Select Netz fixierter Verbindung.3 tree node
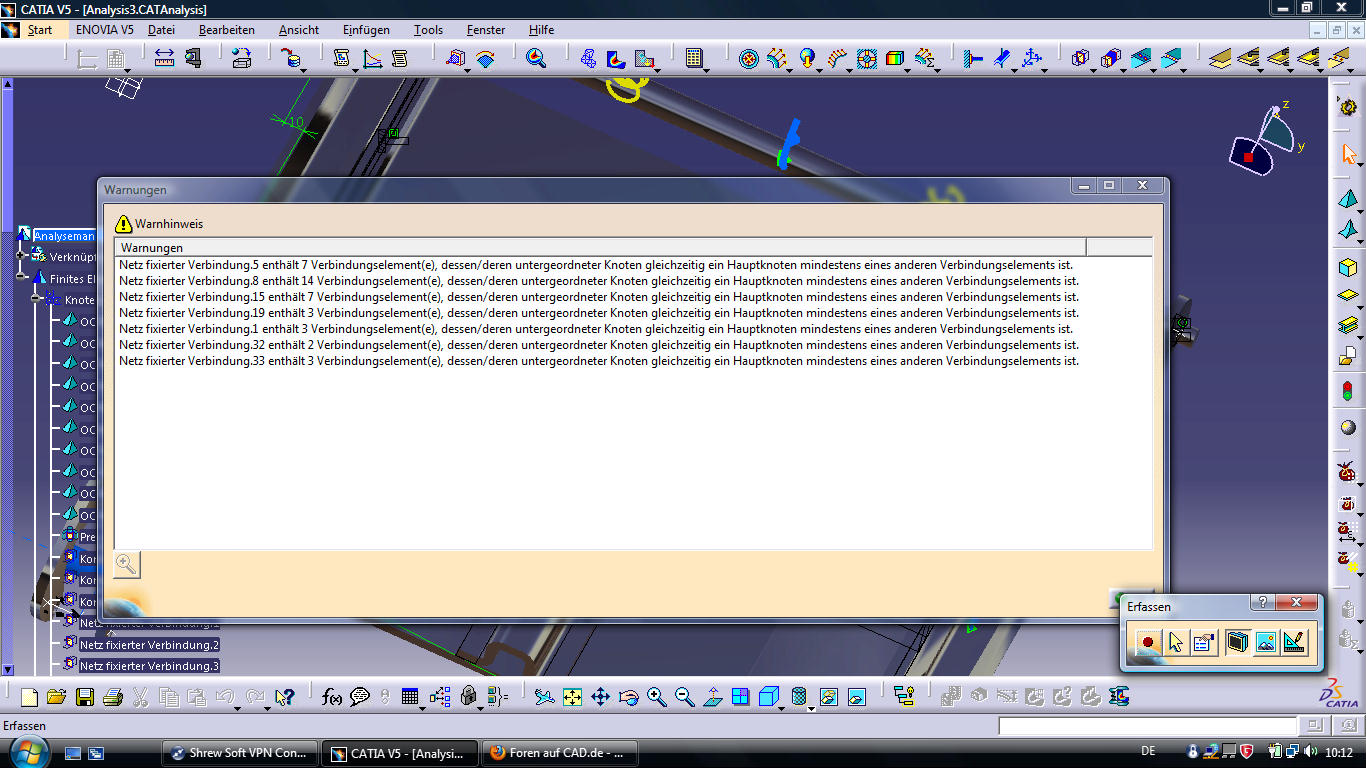Screen dimensions: 1366x768 tap(149, 666)
